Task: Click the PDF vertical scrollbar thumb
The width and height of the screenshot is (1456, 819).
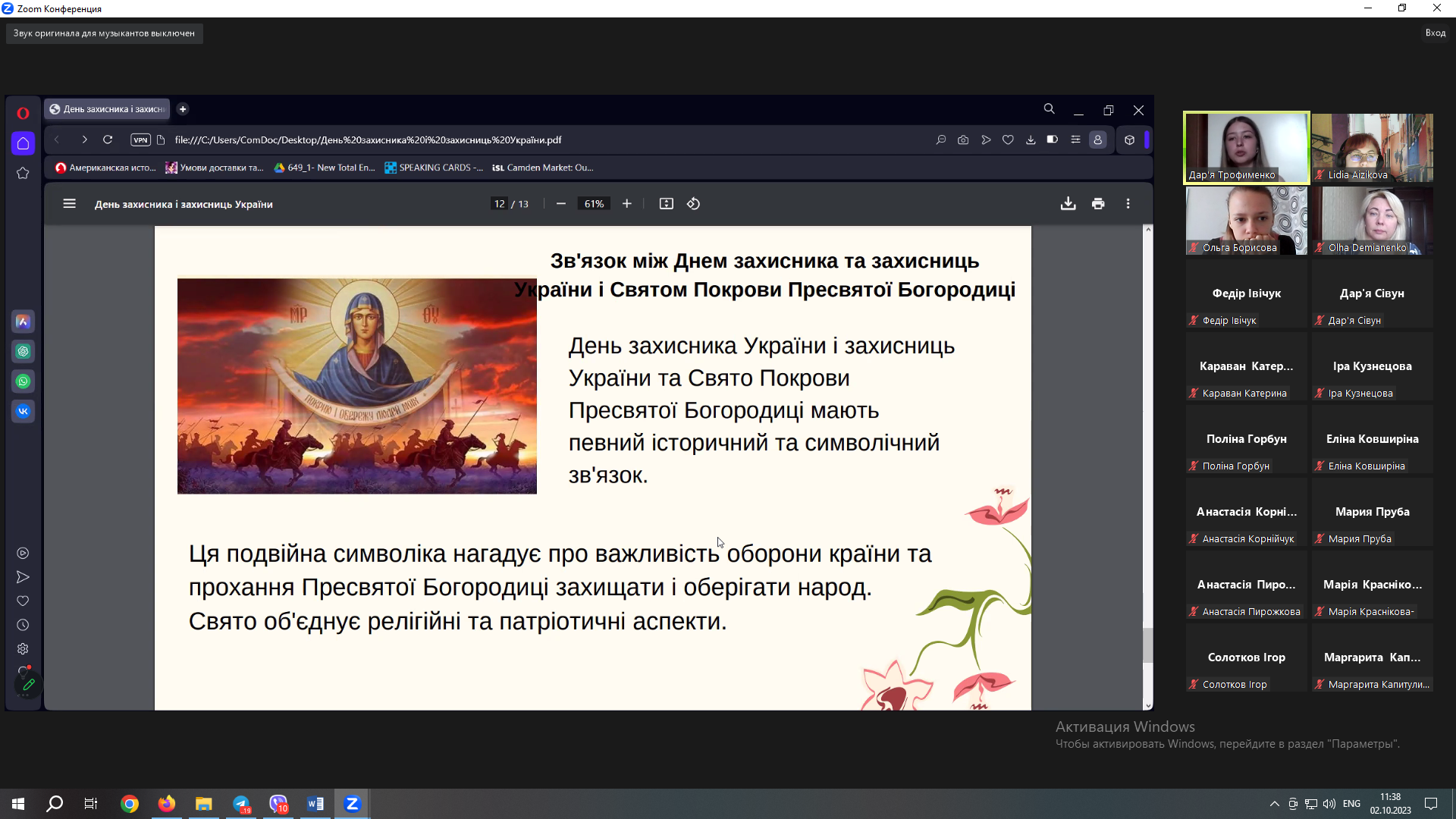Action: (x=1147, y=645)
